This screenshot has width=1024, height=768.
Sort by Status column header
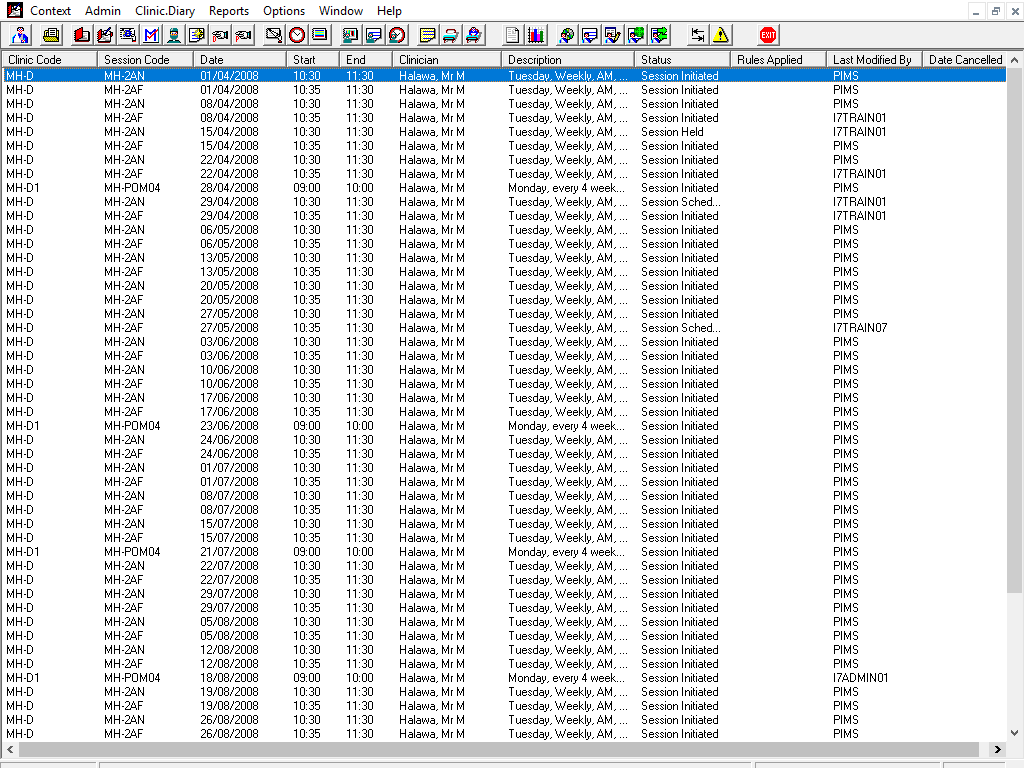(681, 59)
